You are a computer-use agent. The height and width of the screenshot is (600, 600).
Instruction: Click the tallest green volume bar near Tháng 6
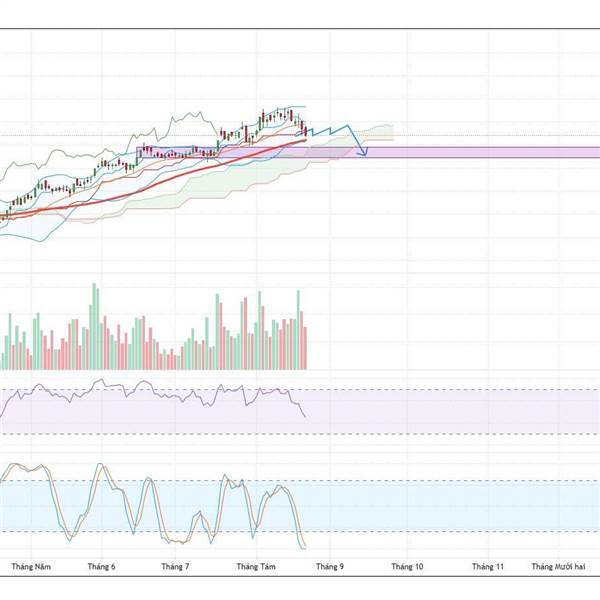click(x=94, y=326)
